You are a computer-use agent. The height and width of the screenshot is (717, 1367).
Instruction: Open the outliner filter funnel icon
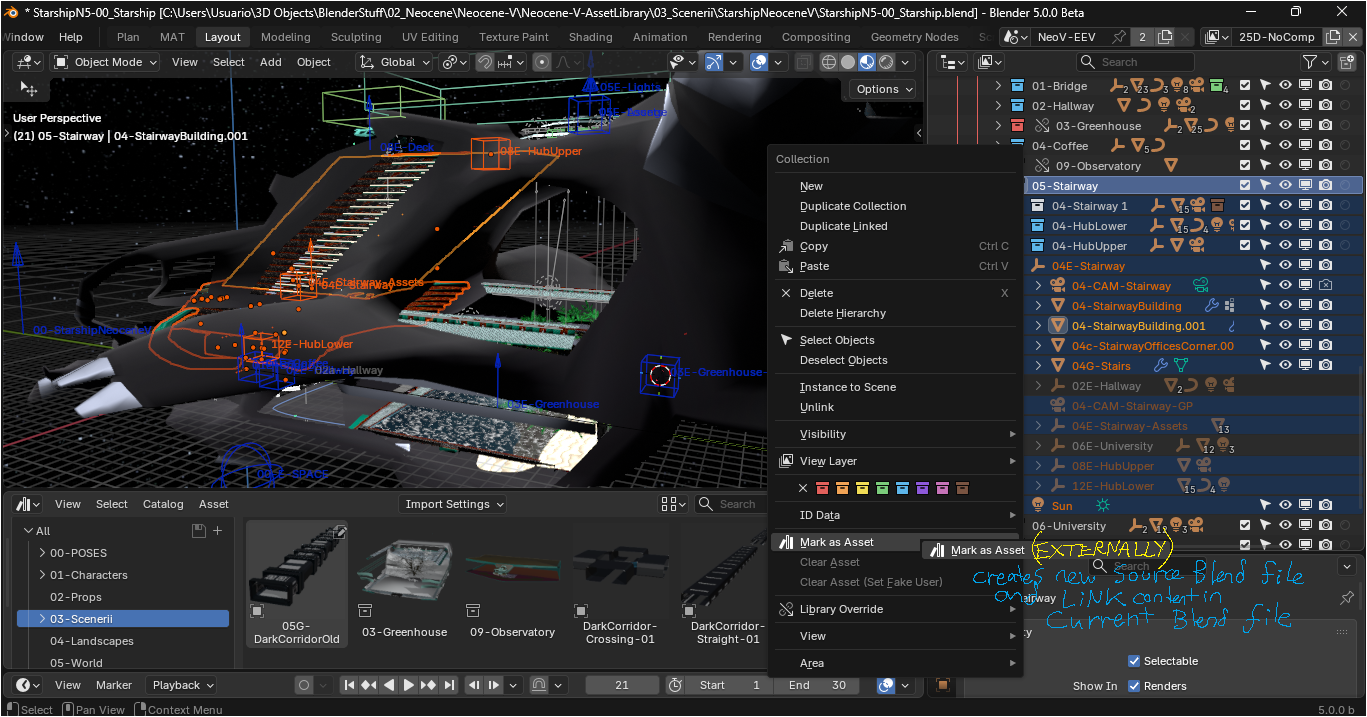coord(1310,62)
